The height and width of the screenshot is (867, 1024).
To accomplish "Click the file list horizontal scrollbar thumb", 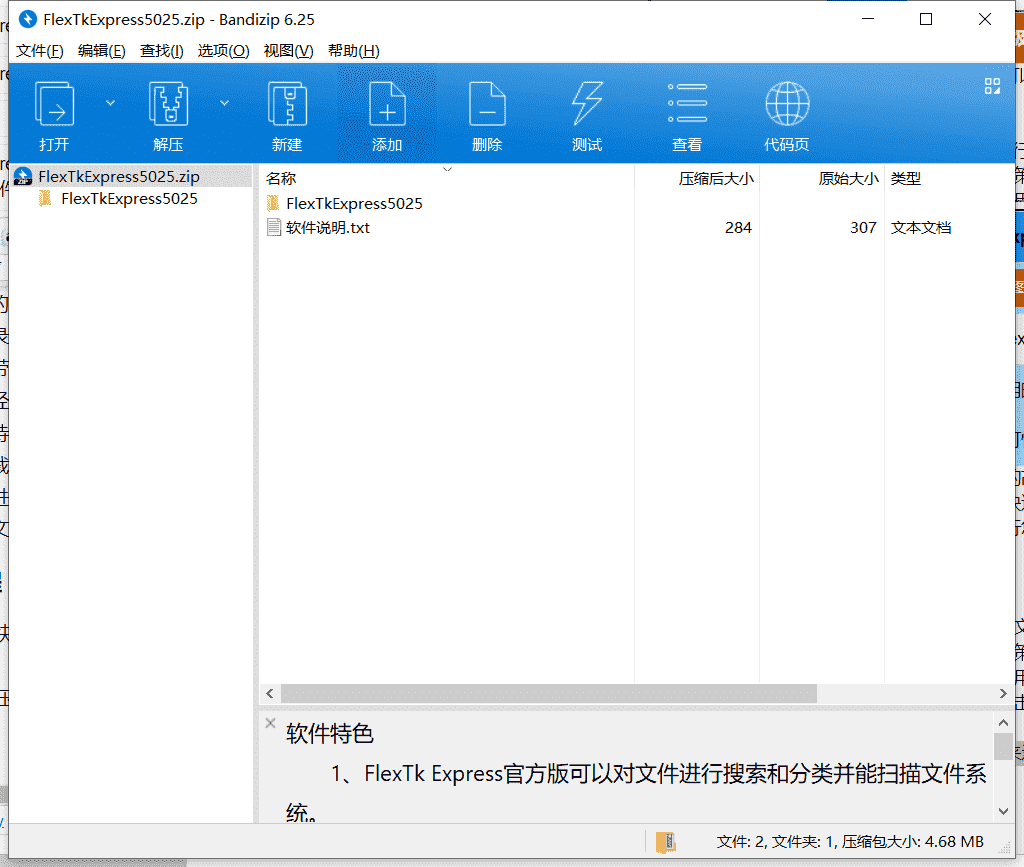I will pos(549,693).
